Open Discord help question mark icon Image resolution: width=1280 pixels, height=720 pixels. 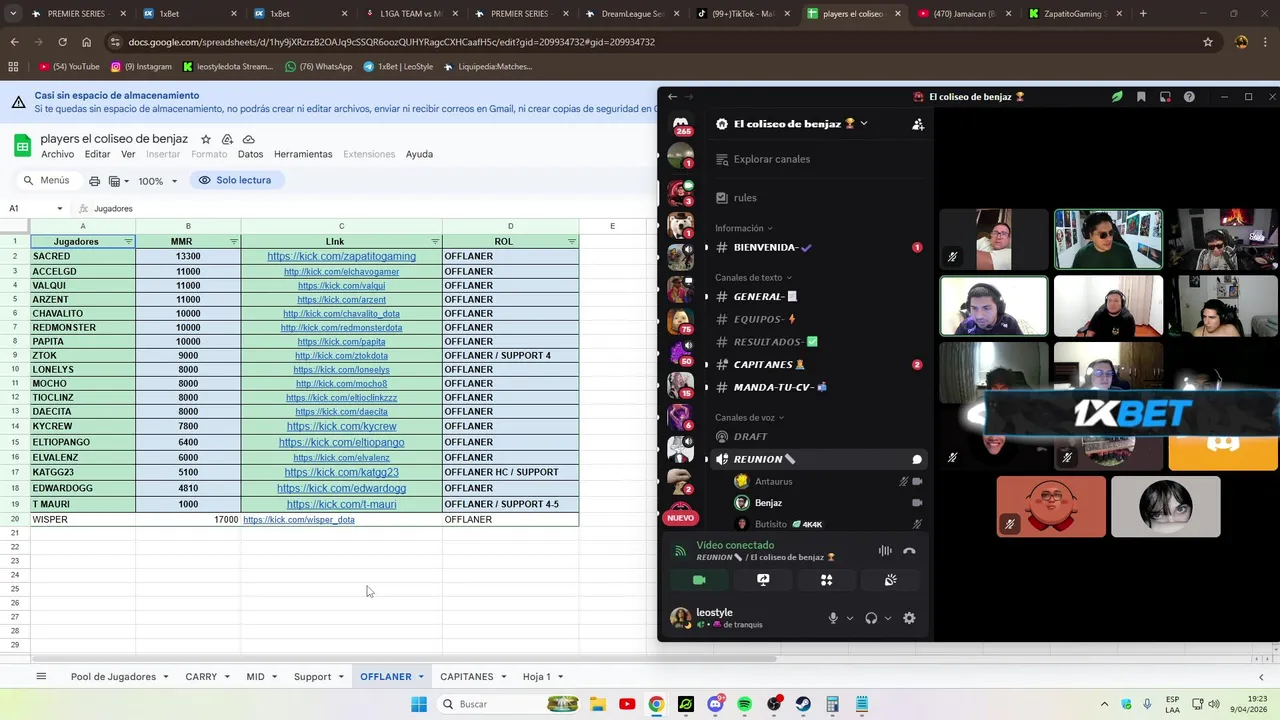coord(1189,97)
